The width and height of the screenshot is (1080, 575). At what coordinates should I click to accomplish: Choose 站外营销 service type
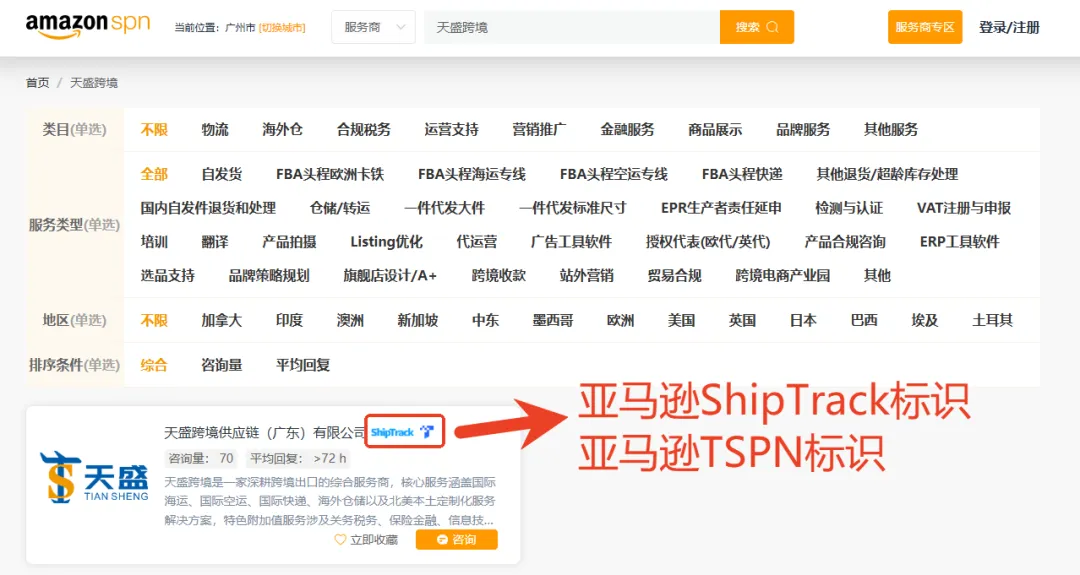[587, 275]
